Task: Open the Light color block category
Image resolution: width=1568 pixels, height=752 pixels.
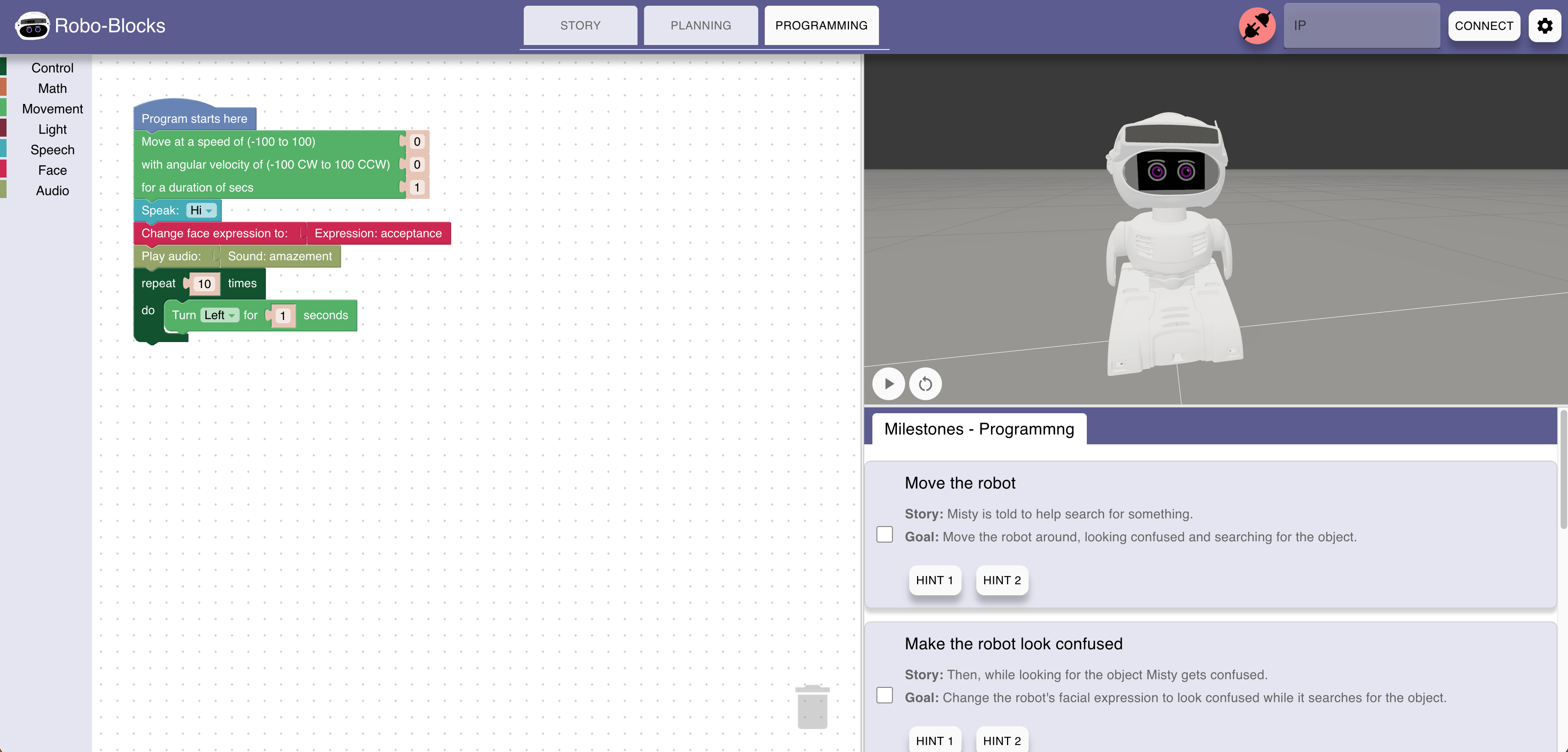Action: [52, 130]
